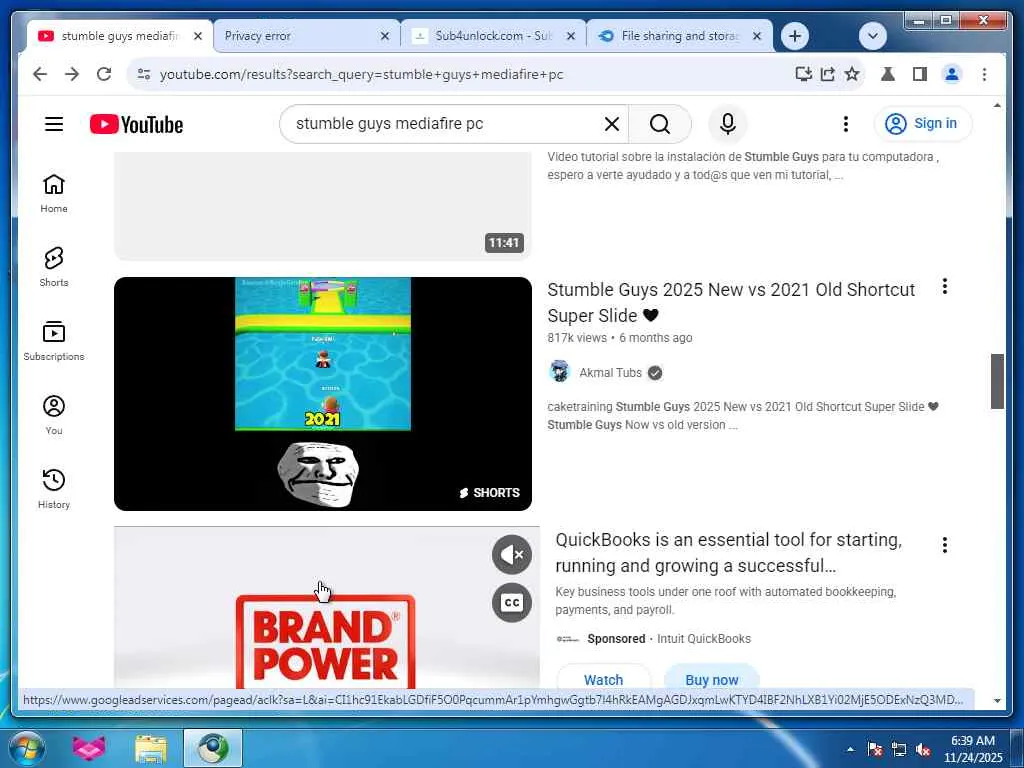The width and height of the screenshot is (1024, 768).
Task: Open File Explorer from the taskbar
Action: point(151,748)
